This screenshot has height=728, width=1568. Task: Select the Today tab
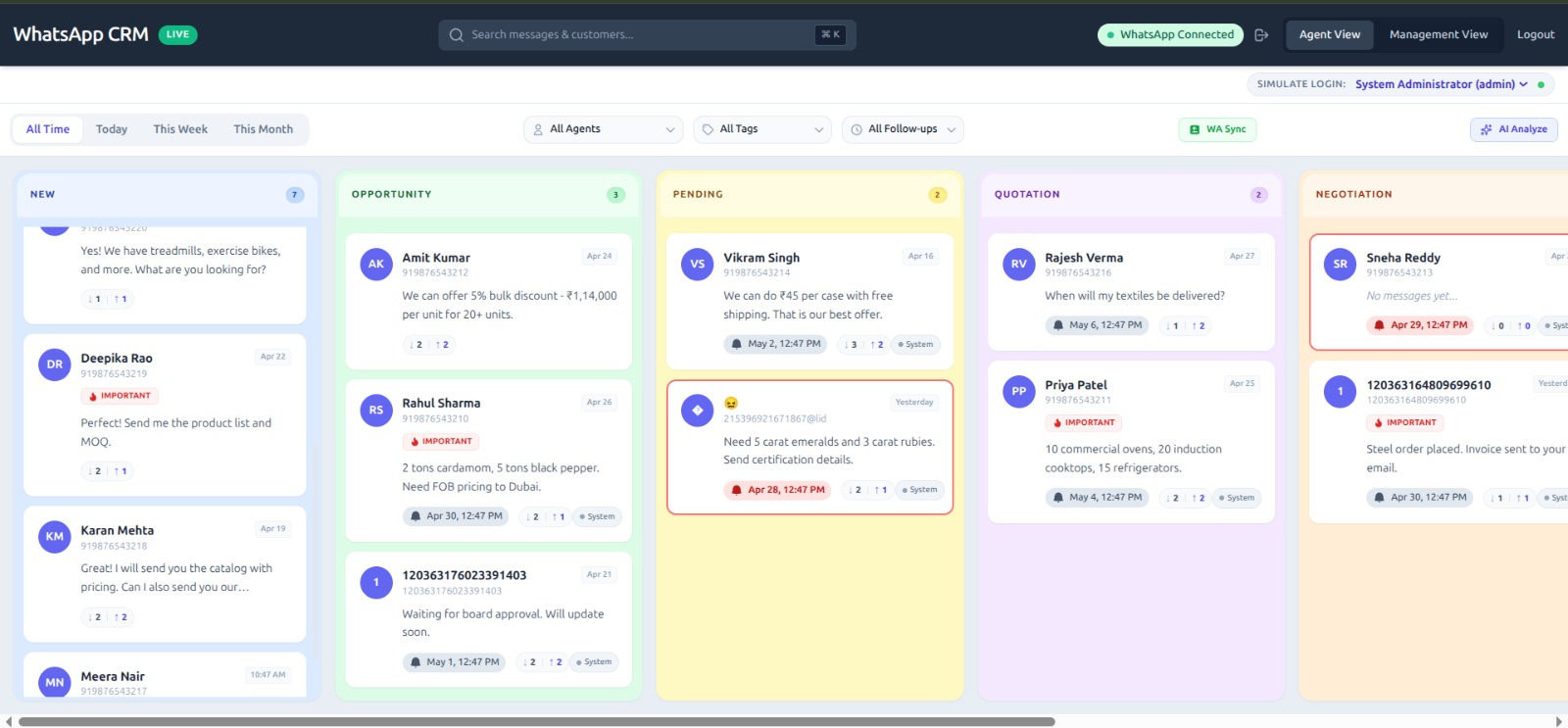coord(112,129)
